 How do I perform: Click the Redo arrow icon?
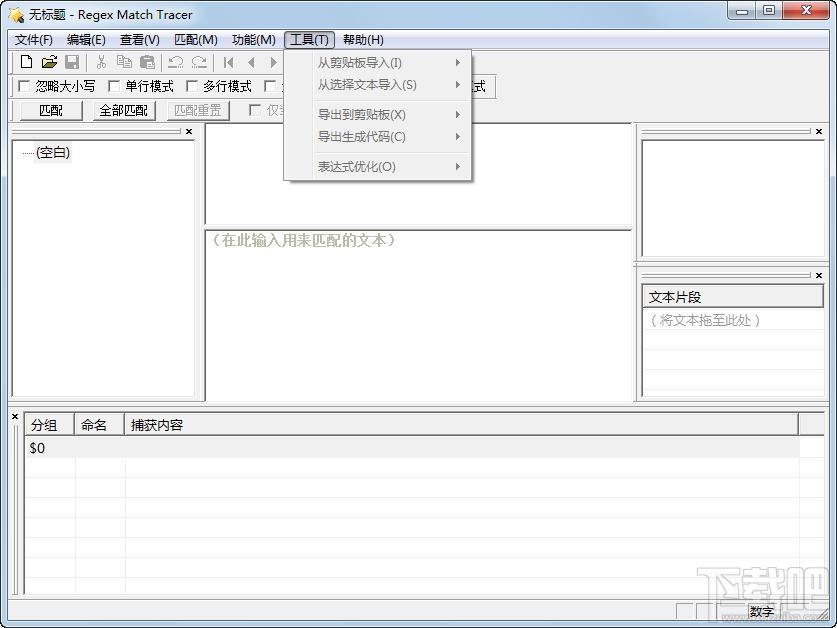click(199, 62)
